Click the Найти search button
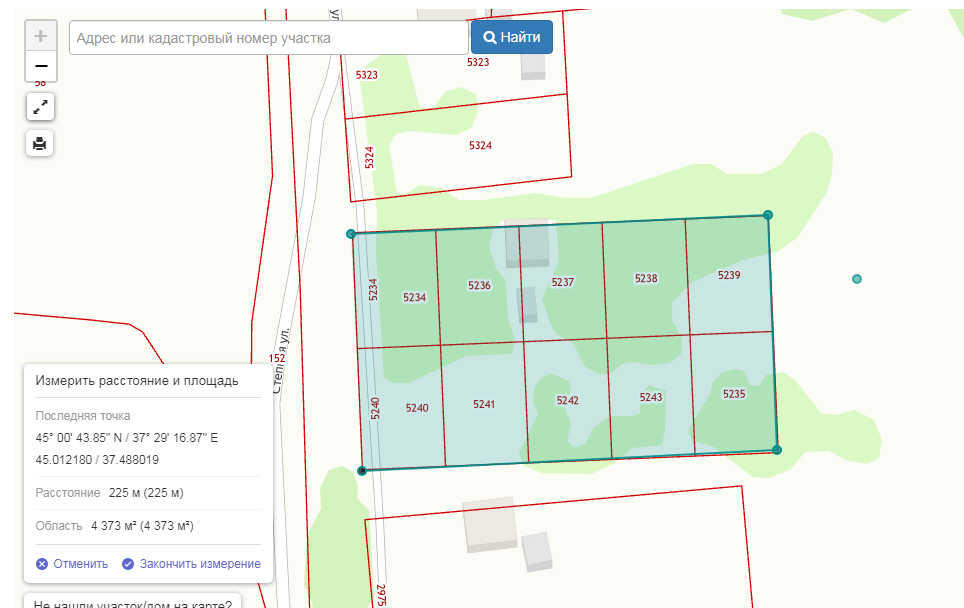Image resolution: width=964 pixels, height=608 pixels. (x=511, y=37)
